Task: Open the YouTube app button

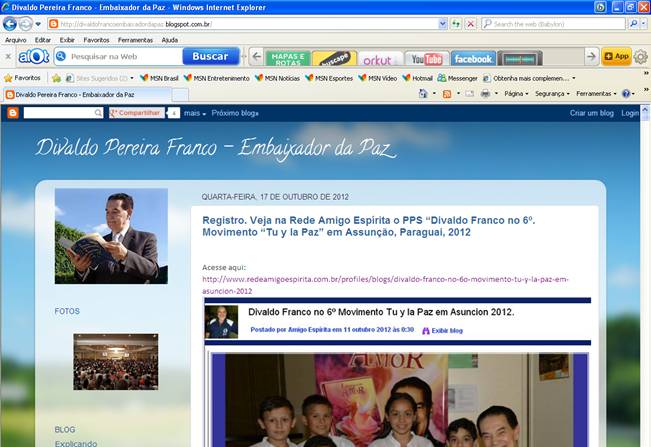Action: pyautogui.click(x=426, y=59)
